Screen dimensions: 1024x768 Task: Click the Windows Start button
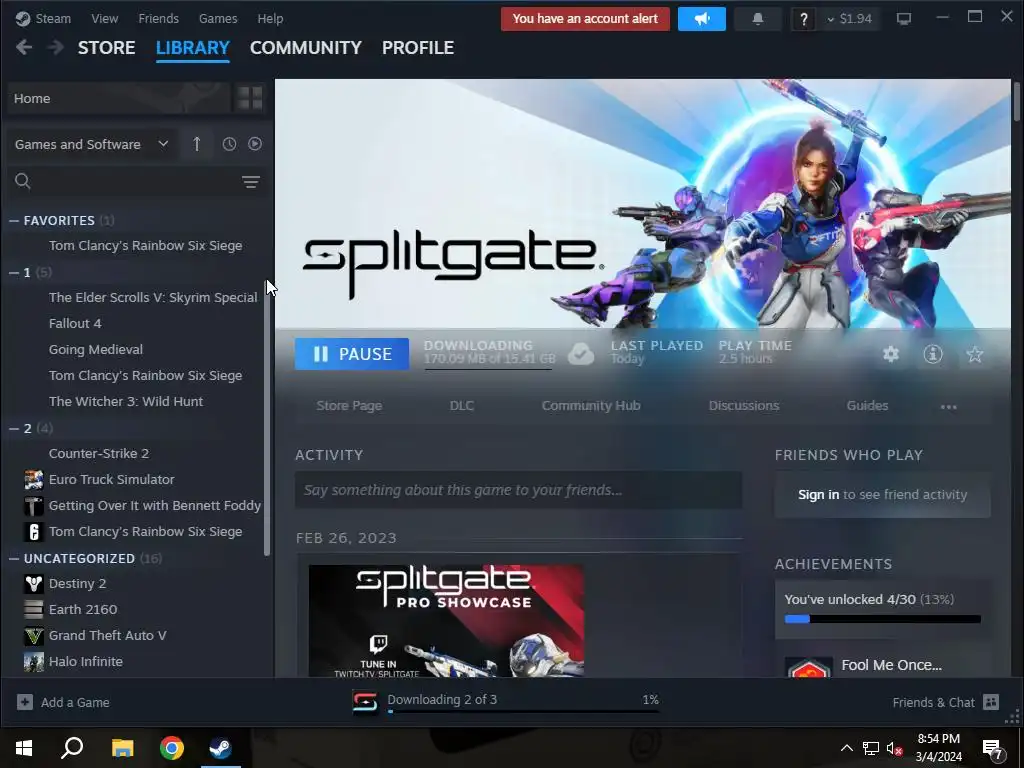[x=24, y=748]
